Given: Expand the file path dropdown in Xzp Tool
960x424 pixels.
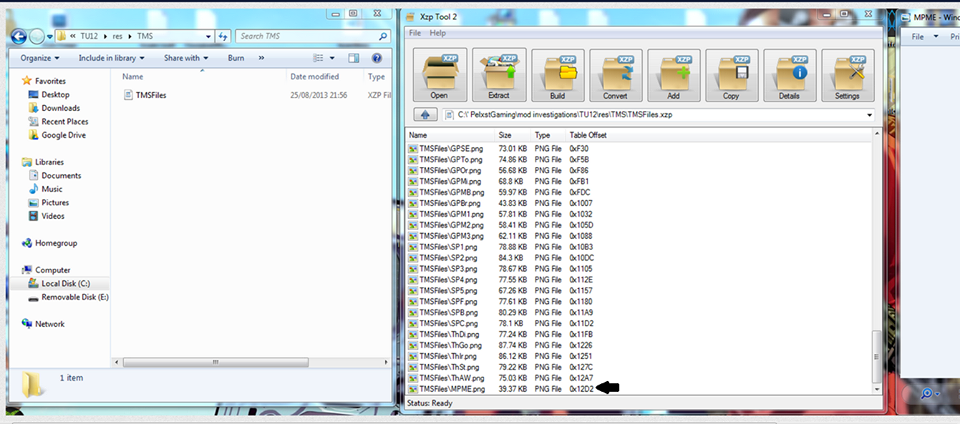Looking at the screenshot, I should (868, 115).
